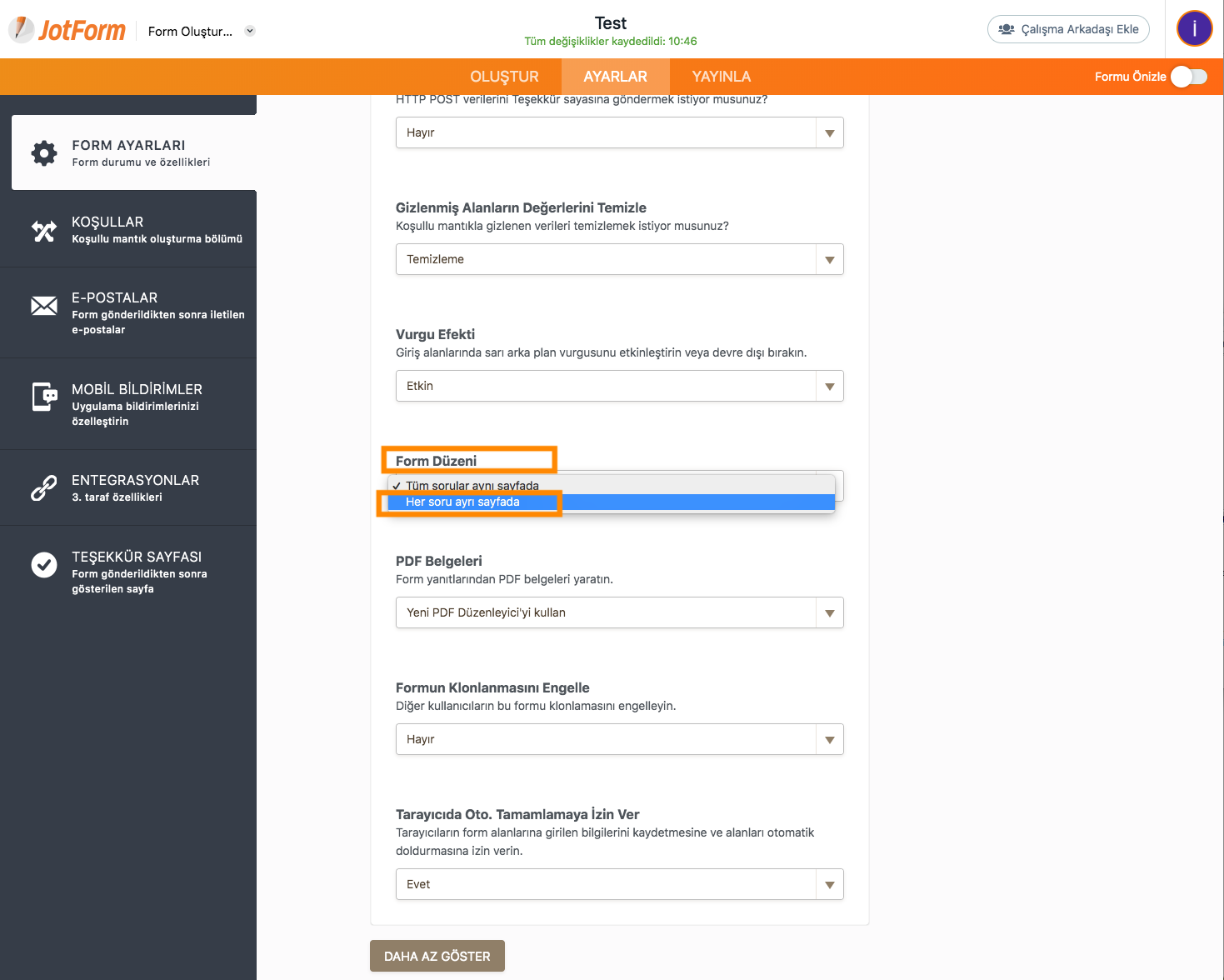Open Koşullar tools icon in sidebar

point(44,230)
